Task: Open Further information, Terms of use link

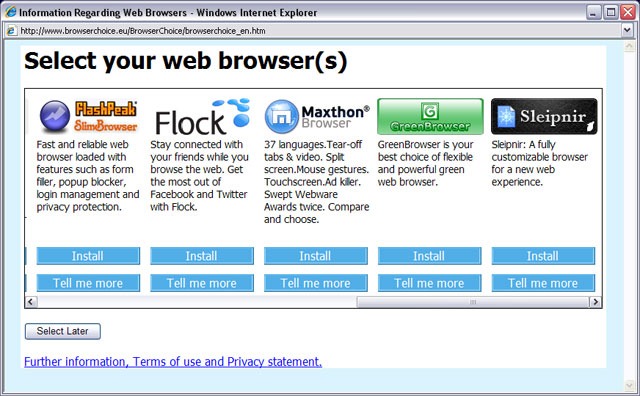Action: [173, 362]
